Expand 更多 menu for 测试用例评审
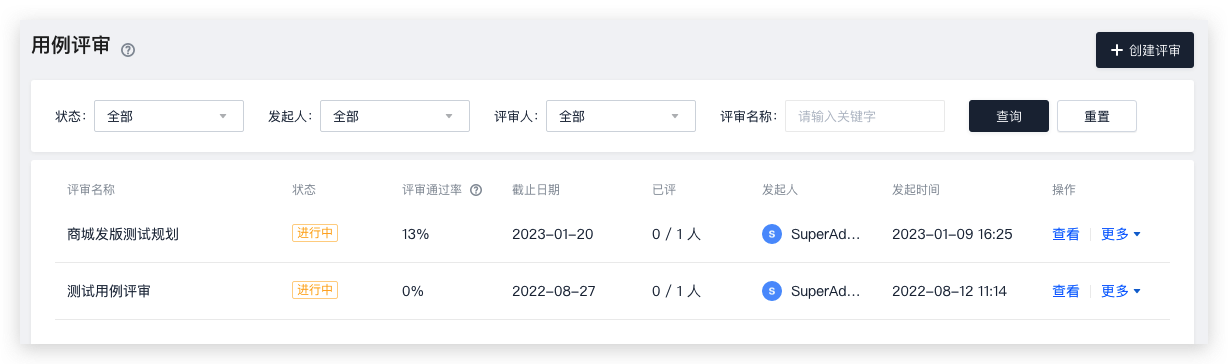The width and height of the screenshot is (1228, 364). 1121,291
